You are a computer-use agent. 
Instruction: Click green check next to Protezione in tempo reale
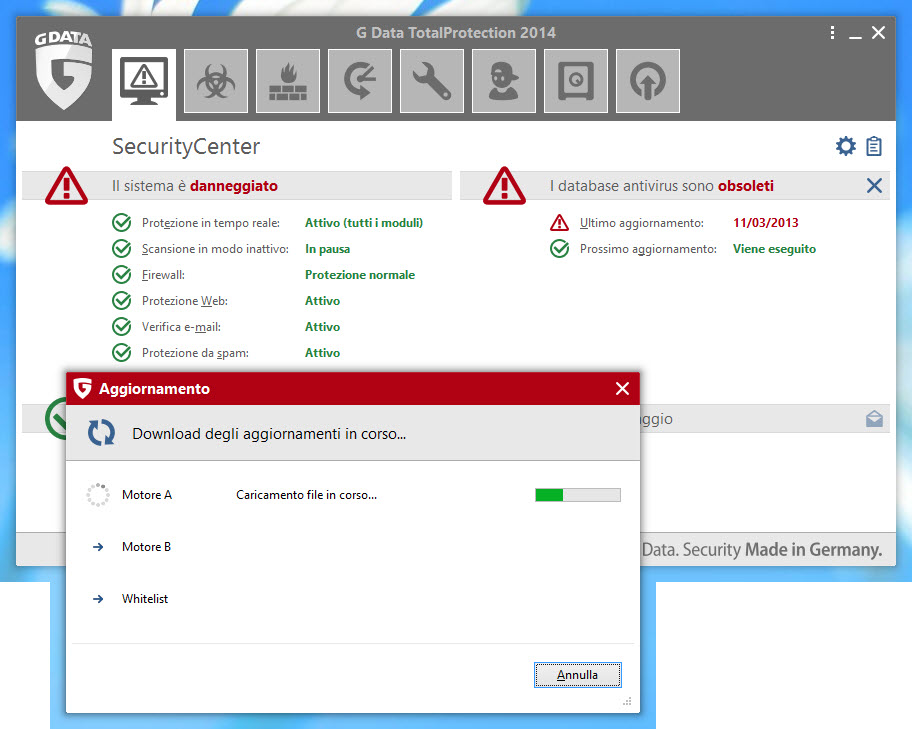(x=122, y=223)
